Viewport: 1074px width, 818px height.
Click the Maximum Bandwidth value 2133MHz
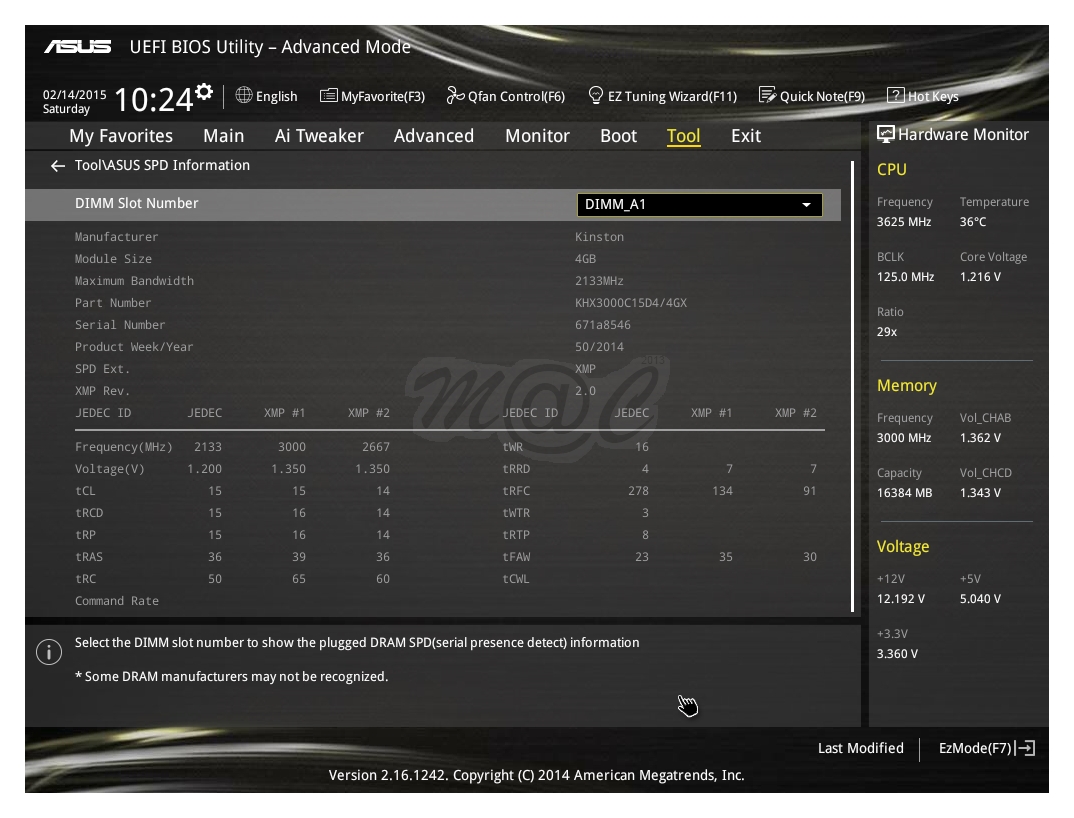[x=599, y=281]
